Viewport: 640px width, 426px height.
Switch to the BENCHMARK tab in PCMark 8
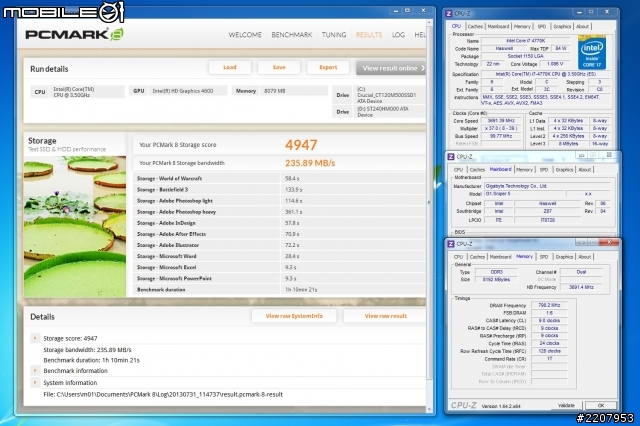coord(292,35)
